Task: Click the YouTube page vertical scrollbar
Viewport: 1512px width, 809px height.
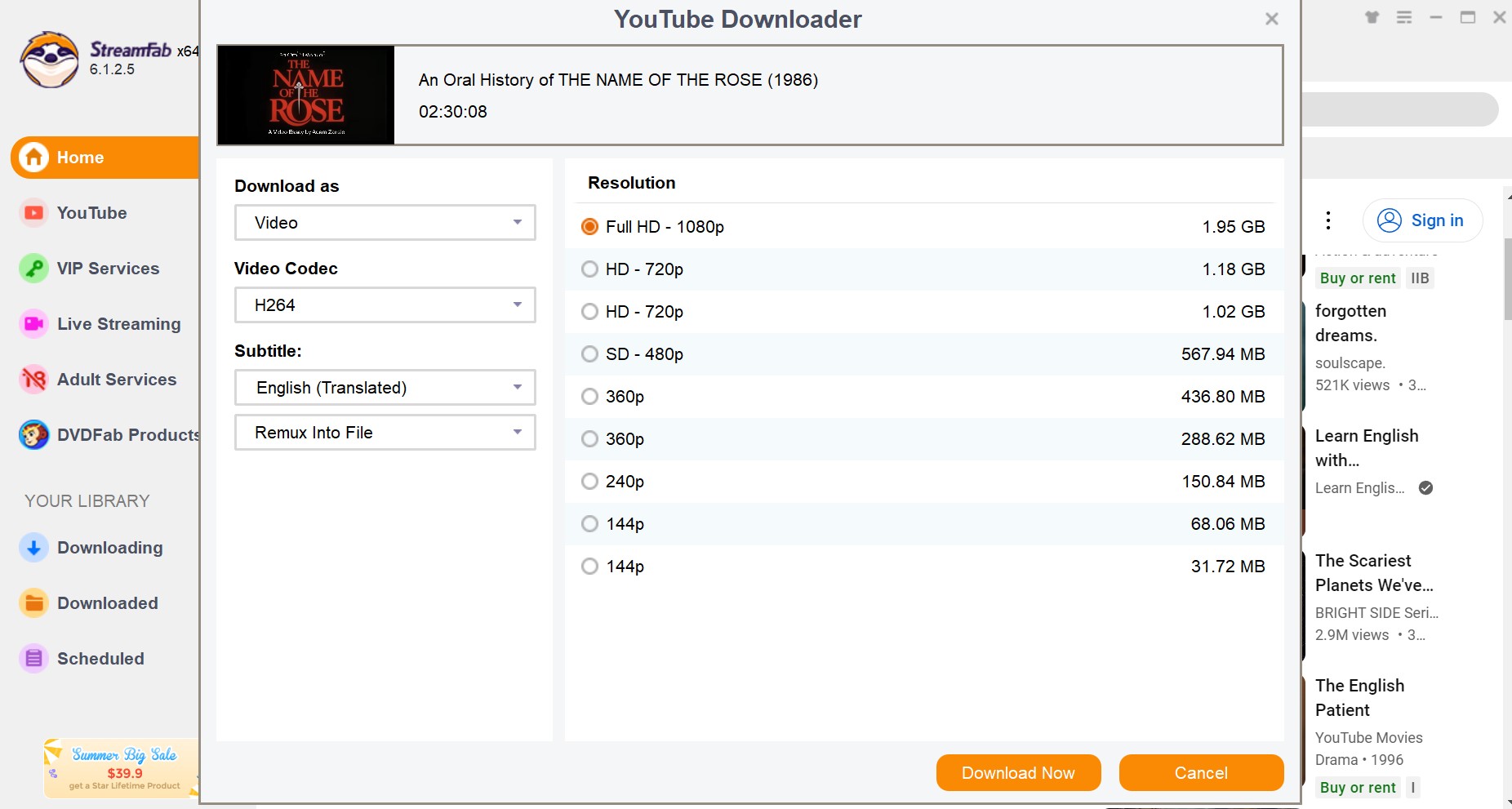Action: coord(1507,279)
